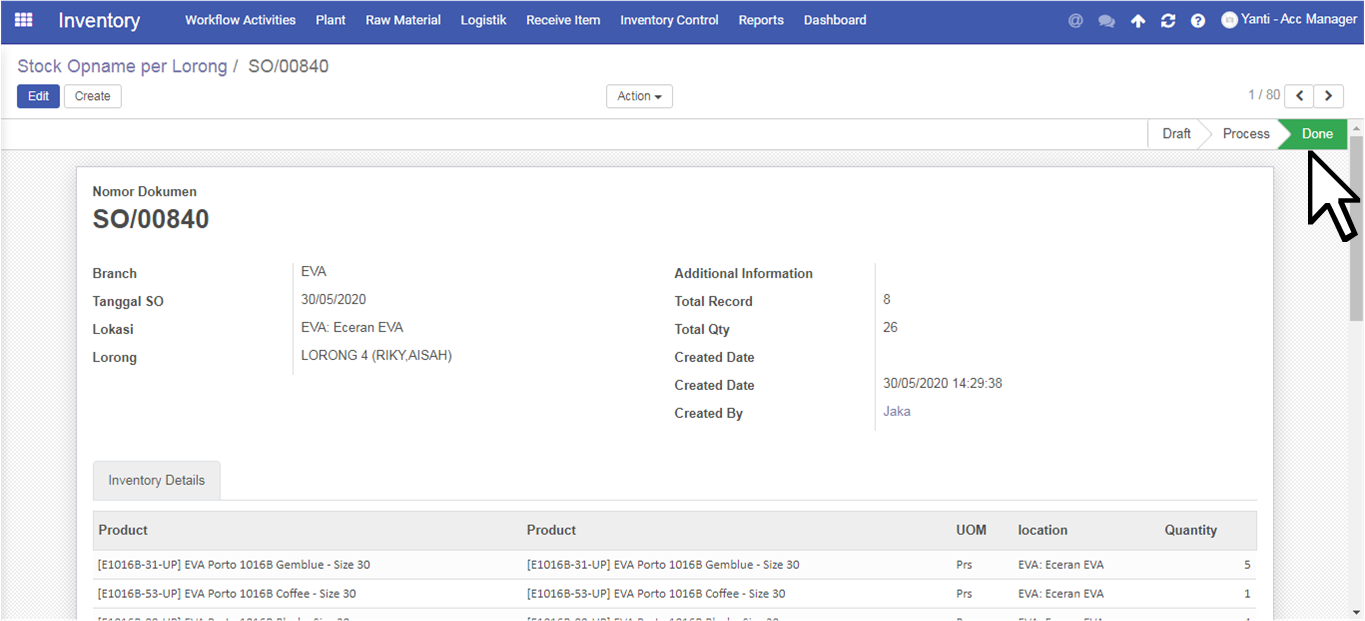
Task: Click the @ mentions icon
Action: coord(1076,20)
